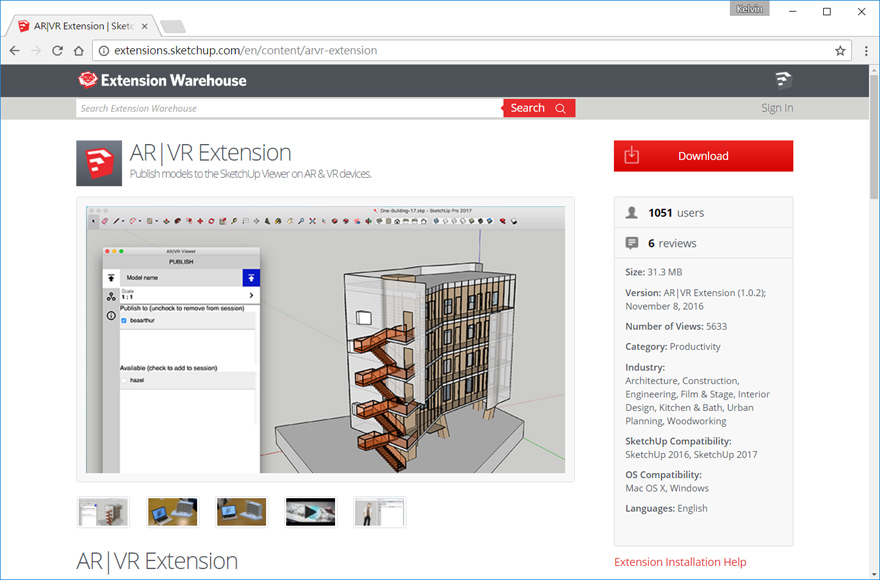Grab the page vertical scrollbar
This screenshot has height=580, width=880.
874,136
